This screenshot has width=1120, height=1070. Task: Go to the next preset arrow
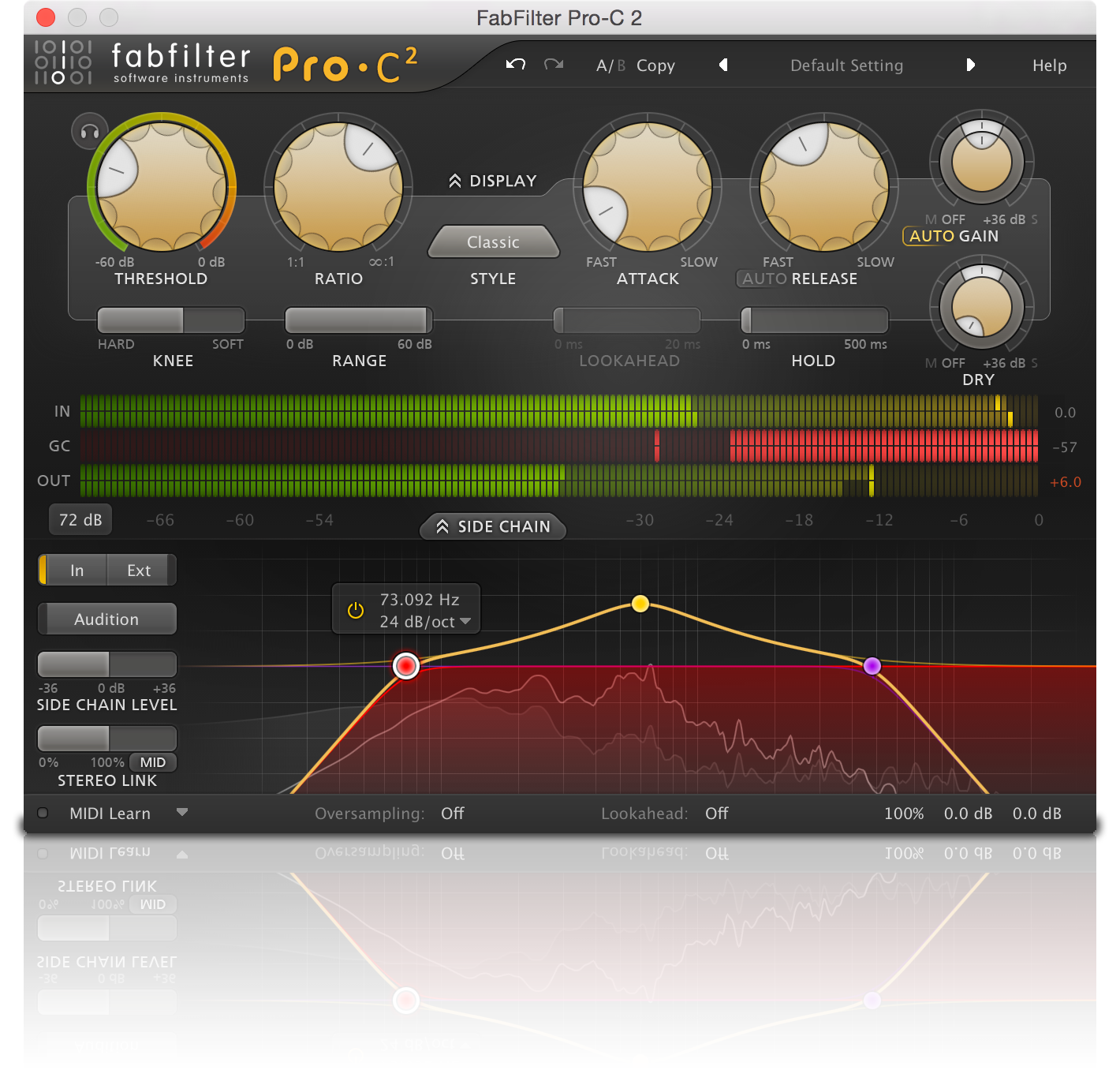(x=970, y=65)
